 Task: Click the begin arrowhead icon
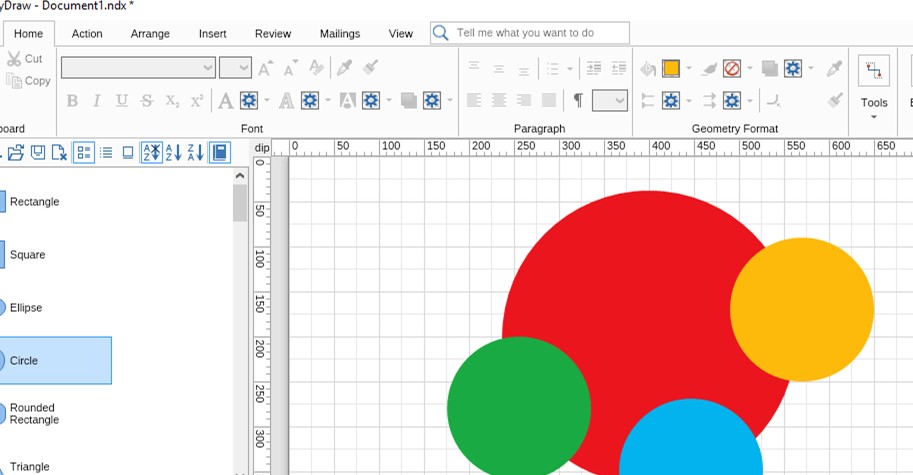(647, 101)
